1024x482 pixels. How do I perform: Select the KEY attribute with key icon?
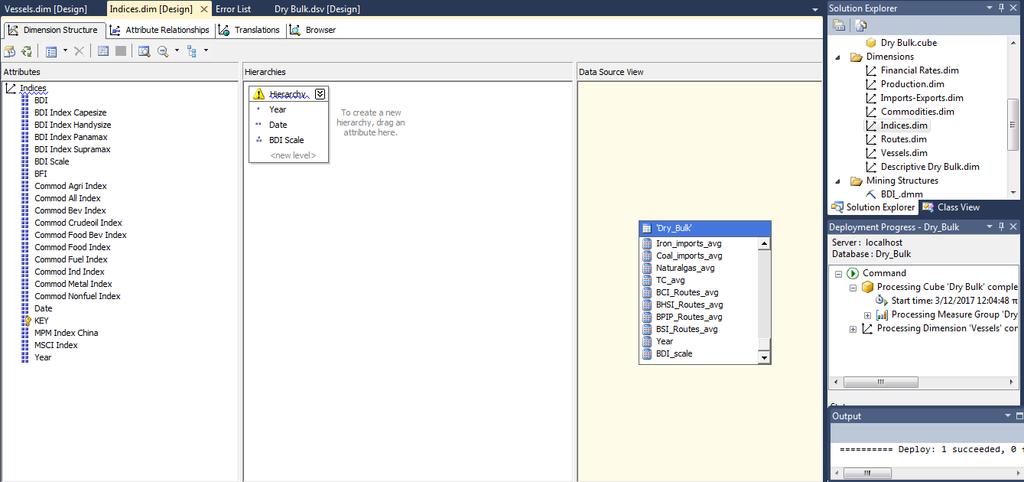[x=41, y=321]
